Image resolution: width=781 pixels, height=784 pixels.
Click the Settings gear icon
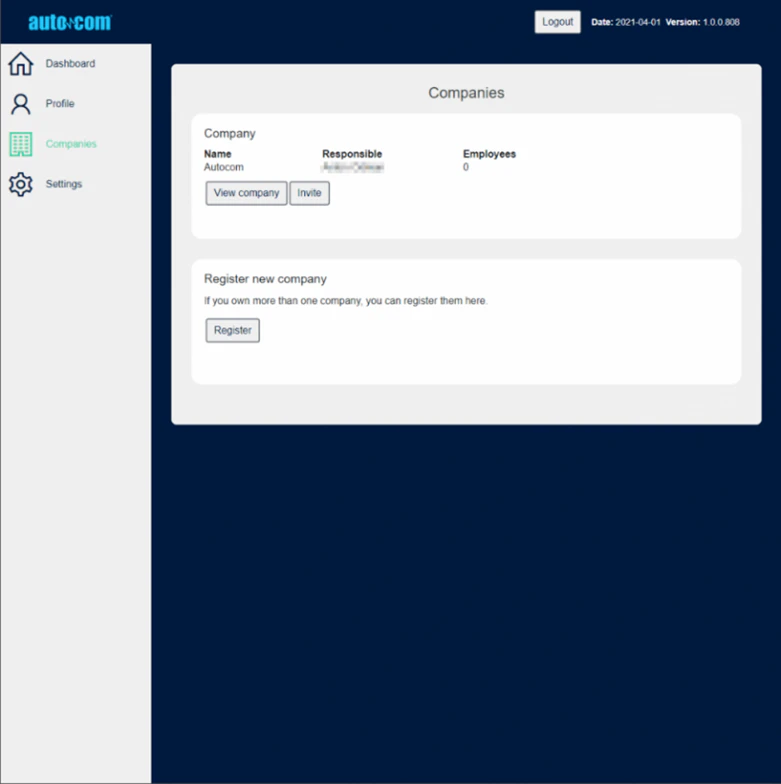[20, 184]
